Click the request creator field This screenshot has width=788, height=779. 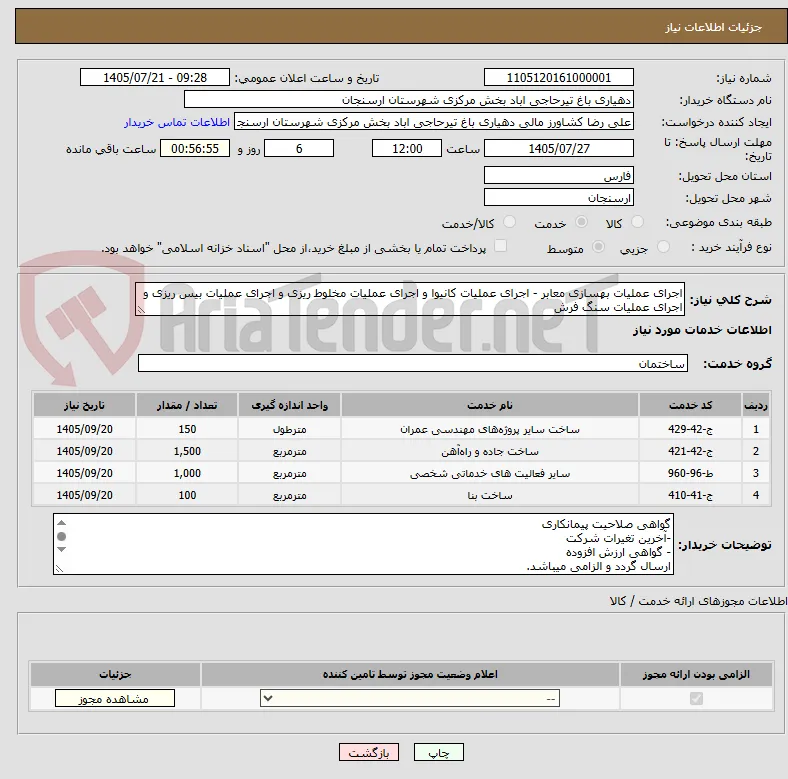coord(434,122)
